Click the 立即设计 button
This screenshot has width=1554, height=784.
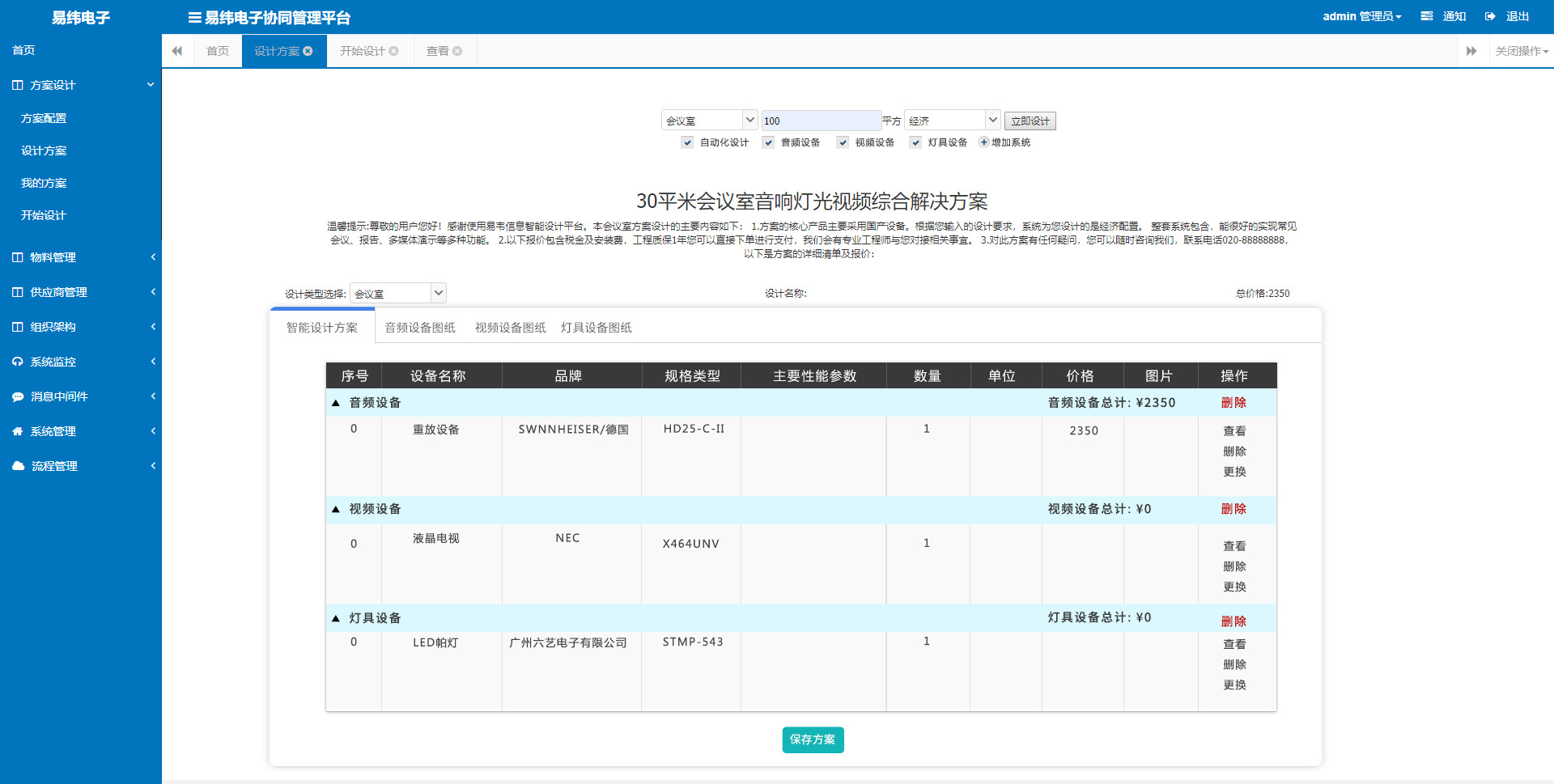[1030, 121]
